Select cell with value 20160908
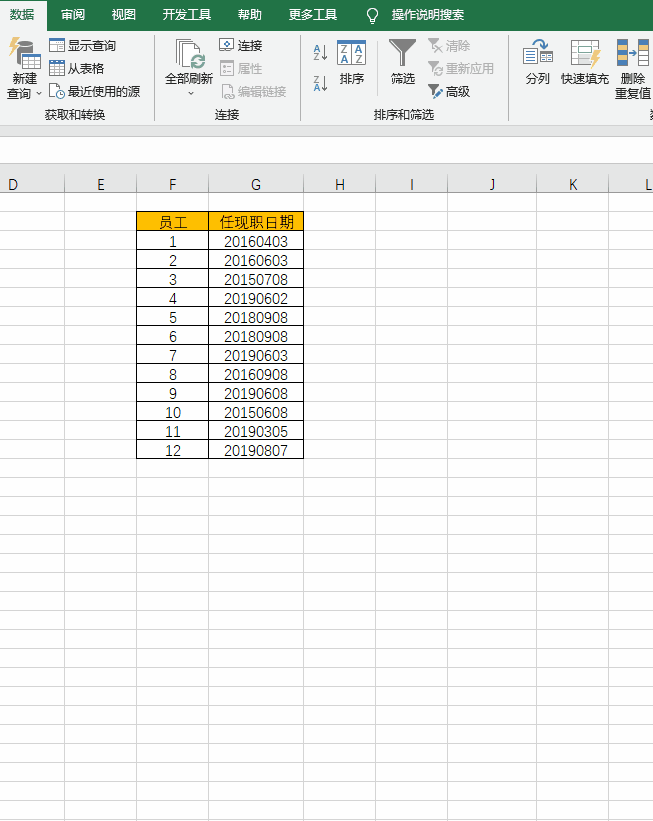653x821 pixels. point(256,373)
